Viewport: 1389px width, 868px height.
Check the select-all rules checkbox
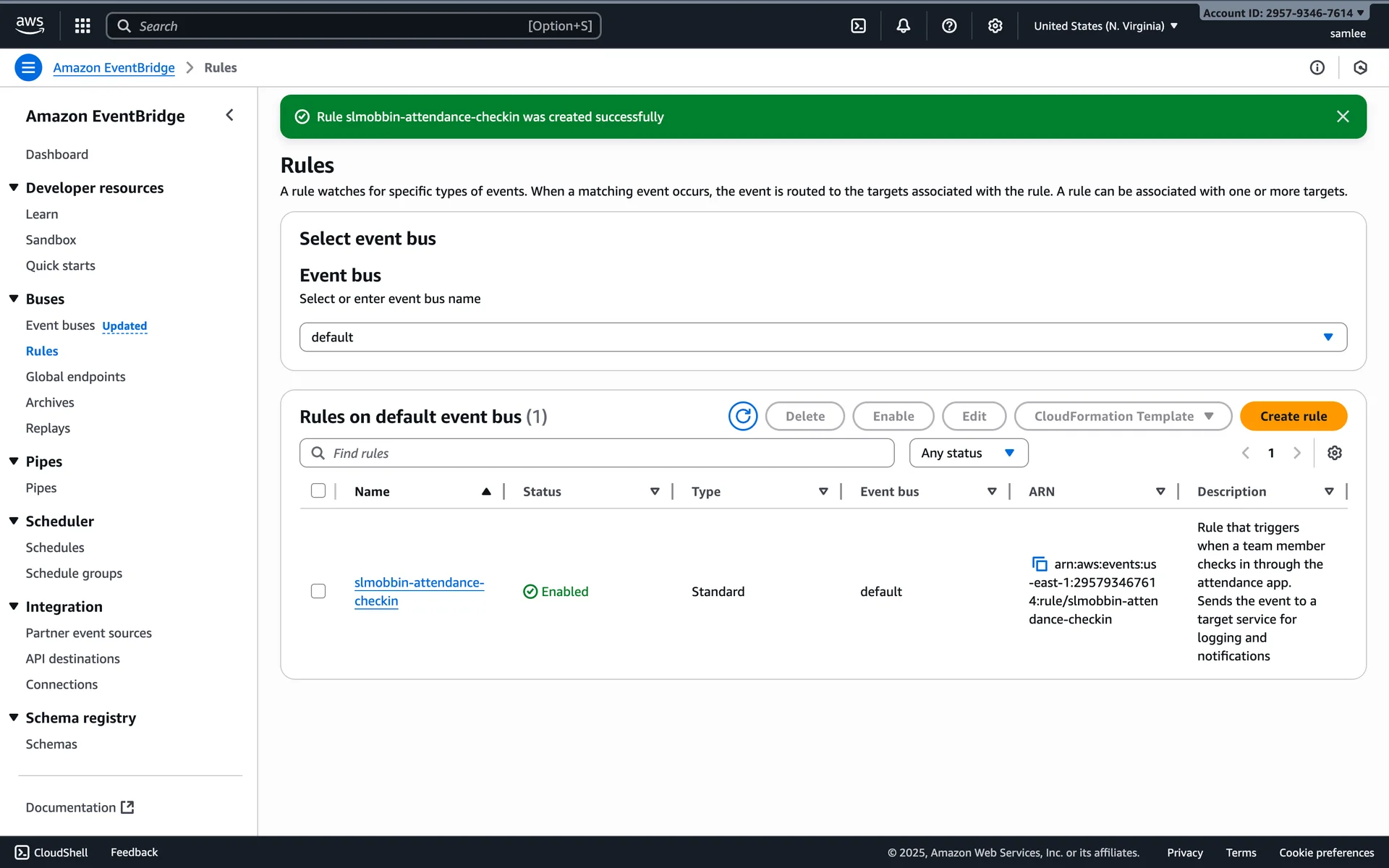pos(318,491)
